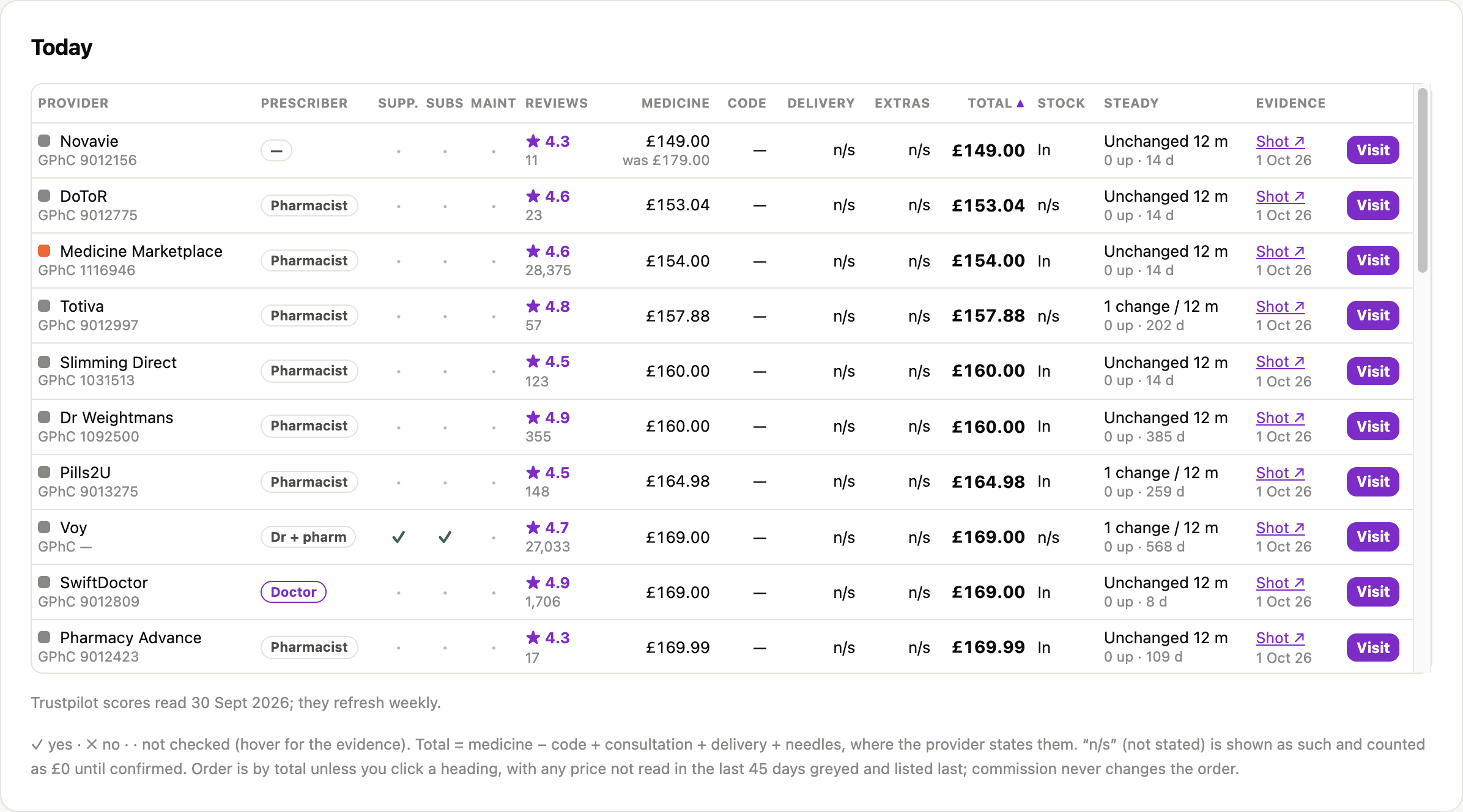
Task: Open Visit for SwiftDoctor
Action: click(x=1372, y=592)
